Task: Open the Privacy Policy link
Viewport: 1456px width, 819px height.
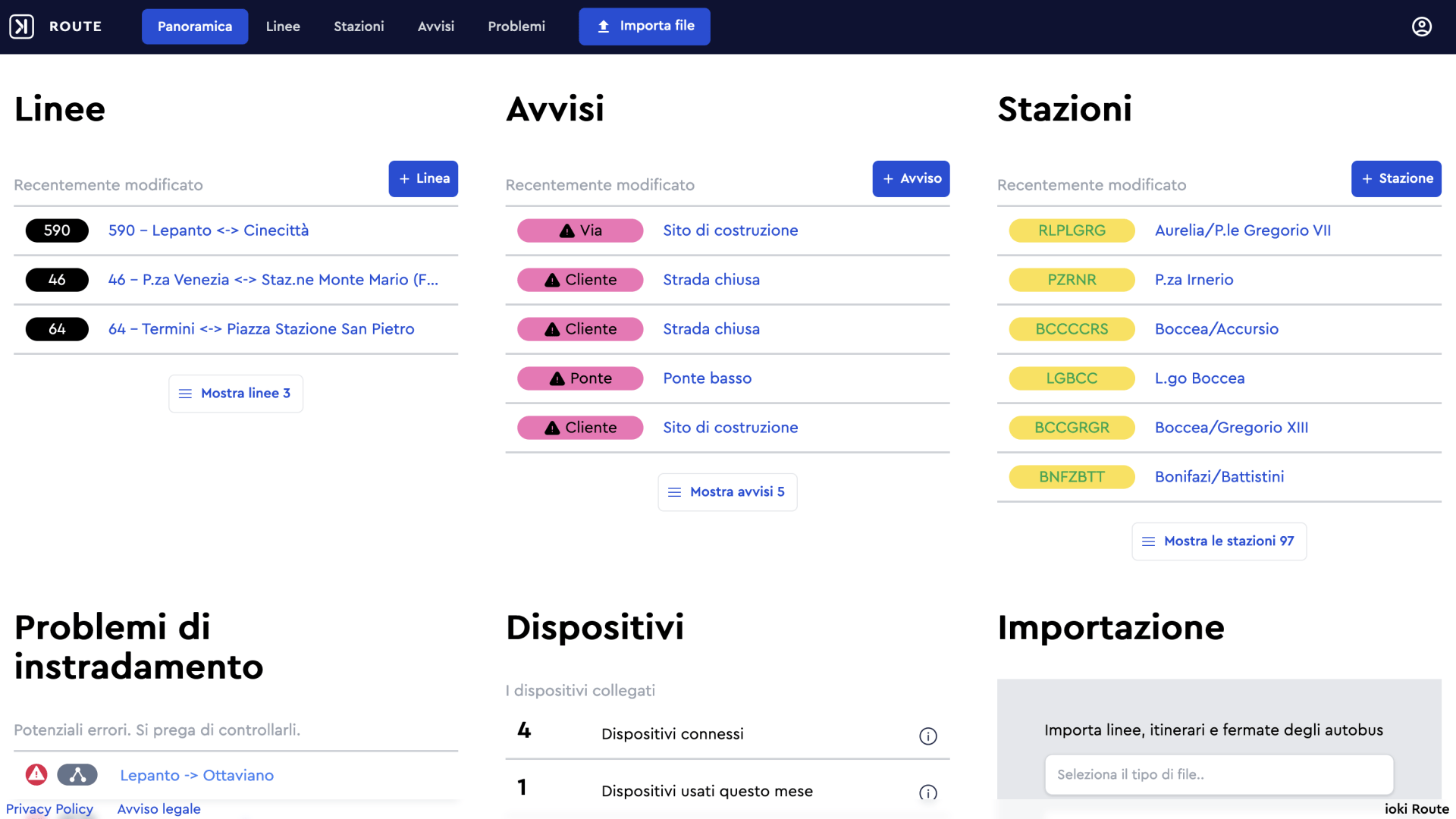Action: click(49, 808)
